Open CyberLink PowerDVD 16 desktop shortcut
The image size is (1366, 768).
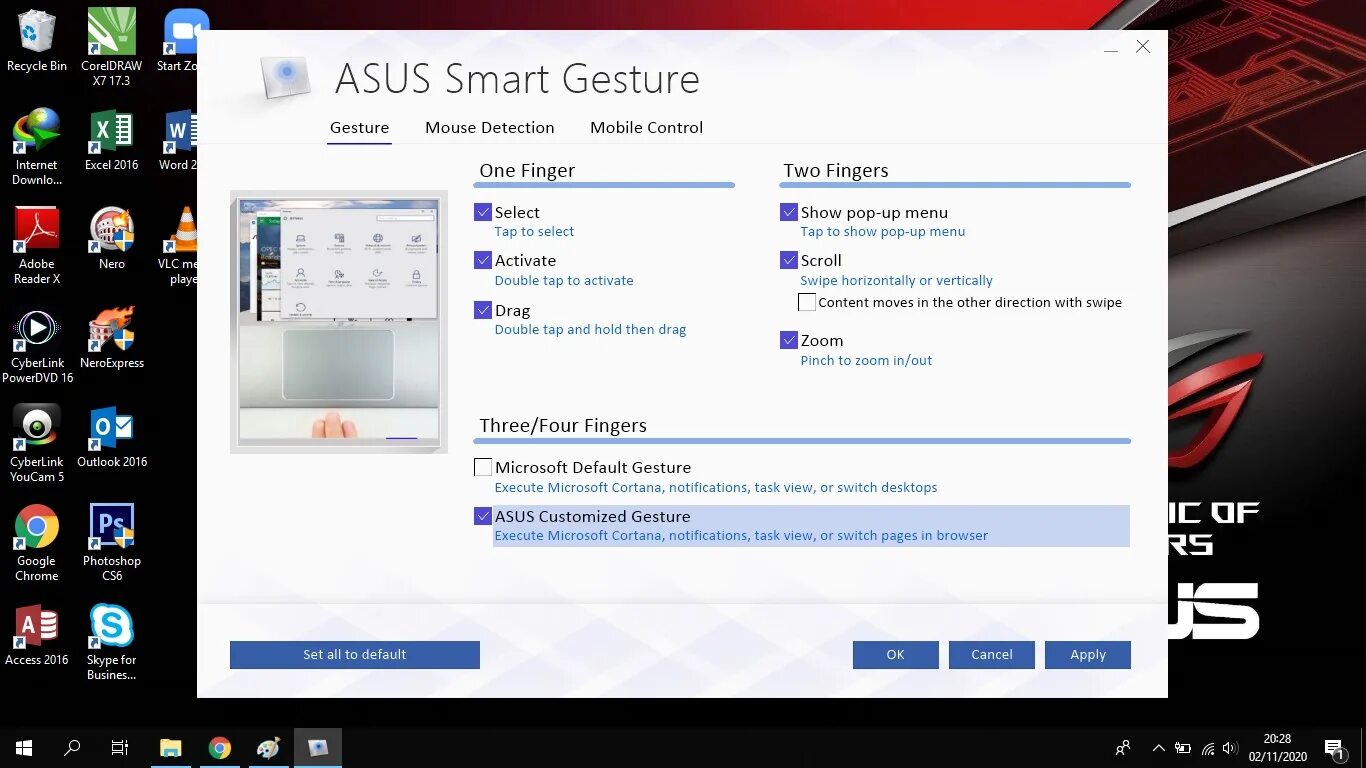[x=37, y=346]
